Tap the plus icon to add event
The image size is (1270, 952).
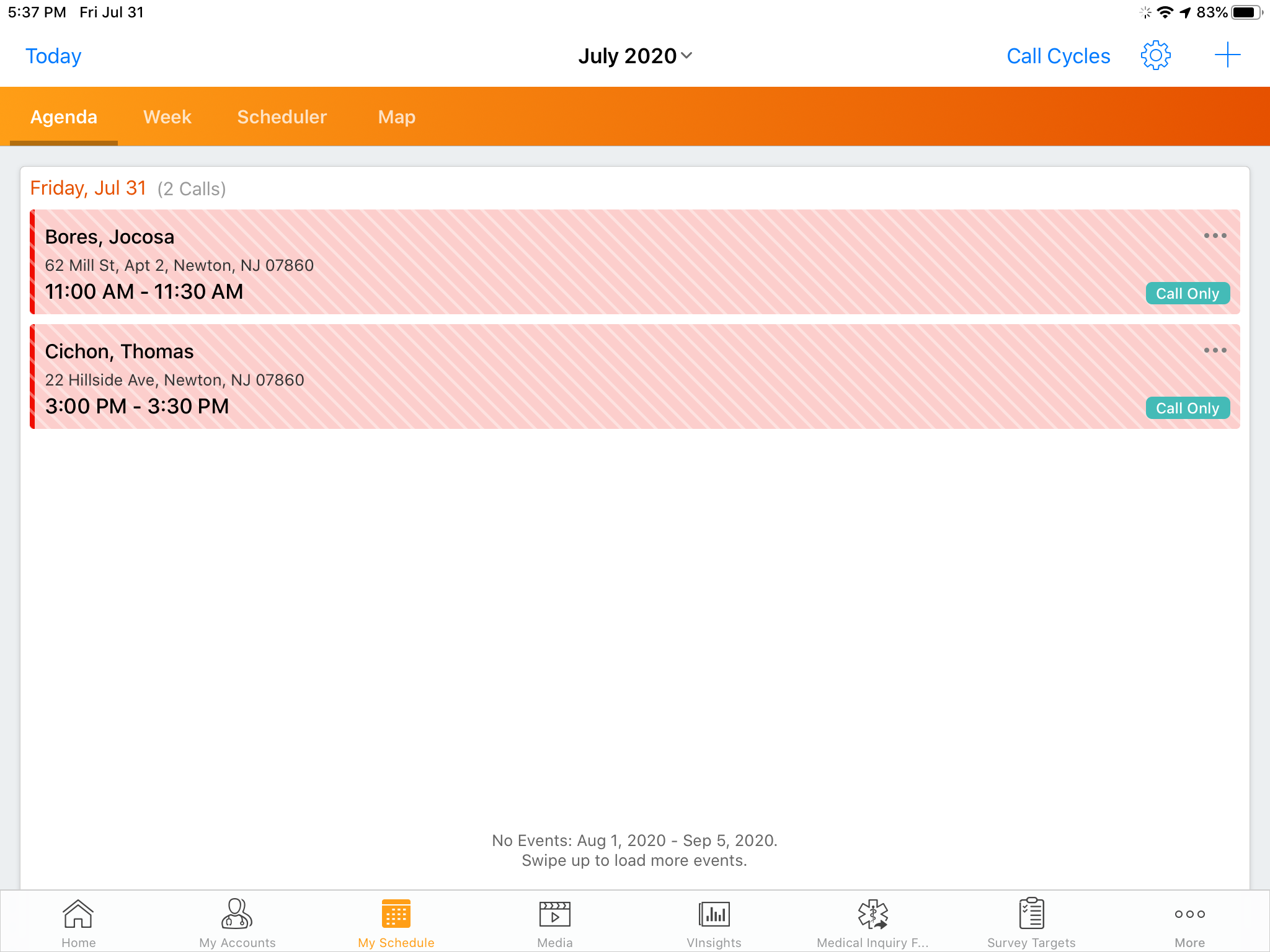[1227, 56]
